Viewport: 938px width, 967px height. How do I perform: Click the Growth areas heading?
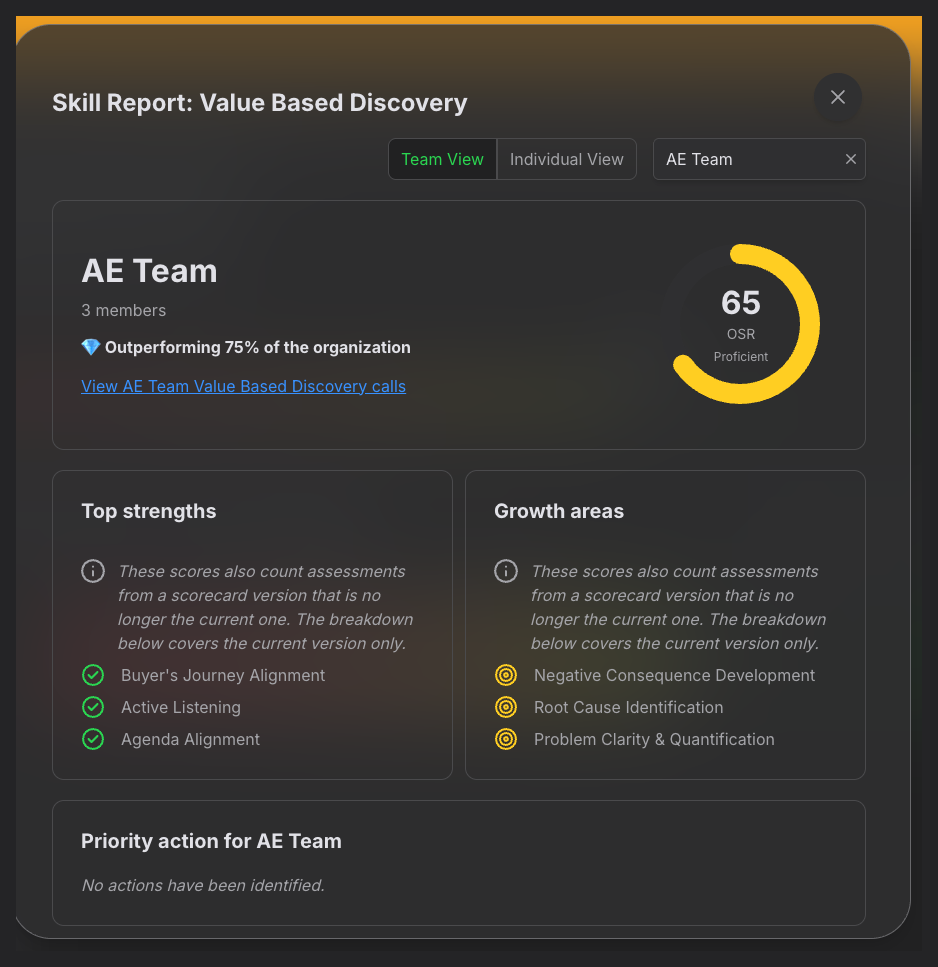[x=559, y=511]
